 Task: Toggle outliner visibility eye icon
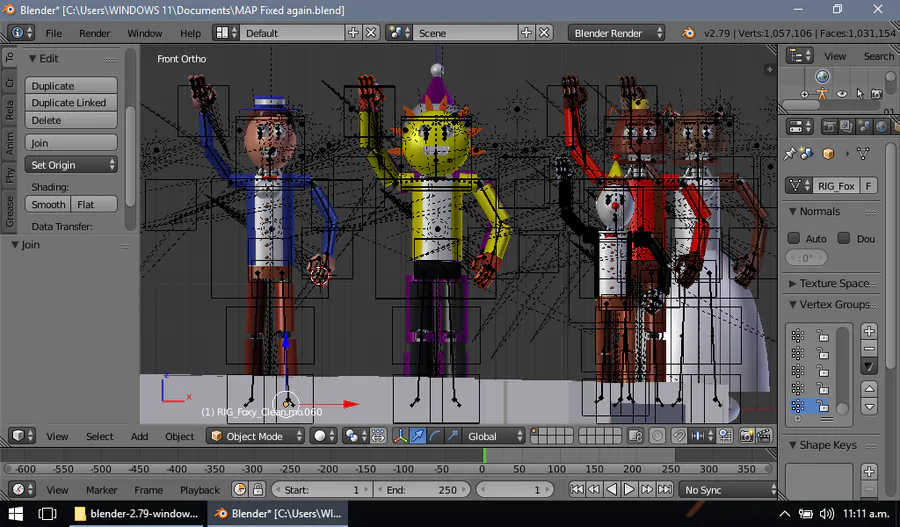point(841,94)
